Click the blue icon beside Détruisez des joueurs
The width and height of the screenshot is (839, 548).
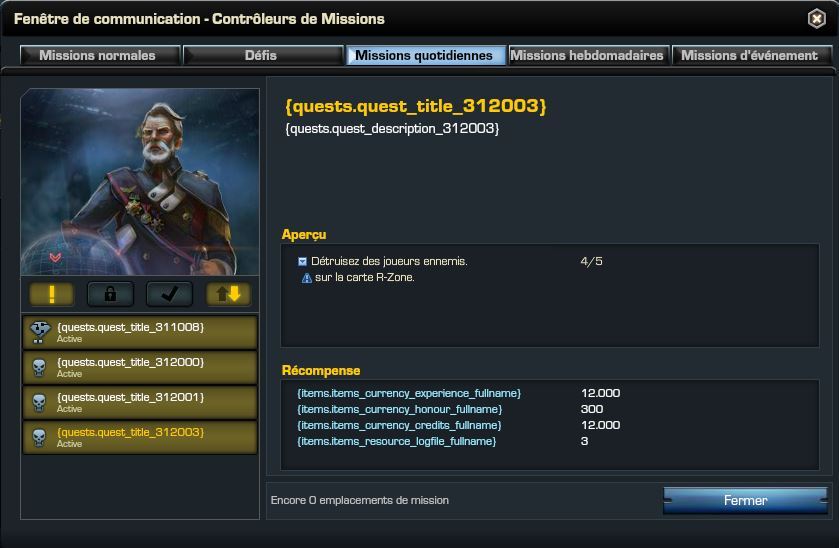pos(302,261)
